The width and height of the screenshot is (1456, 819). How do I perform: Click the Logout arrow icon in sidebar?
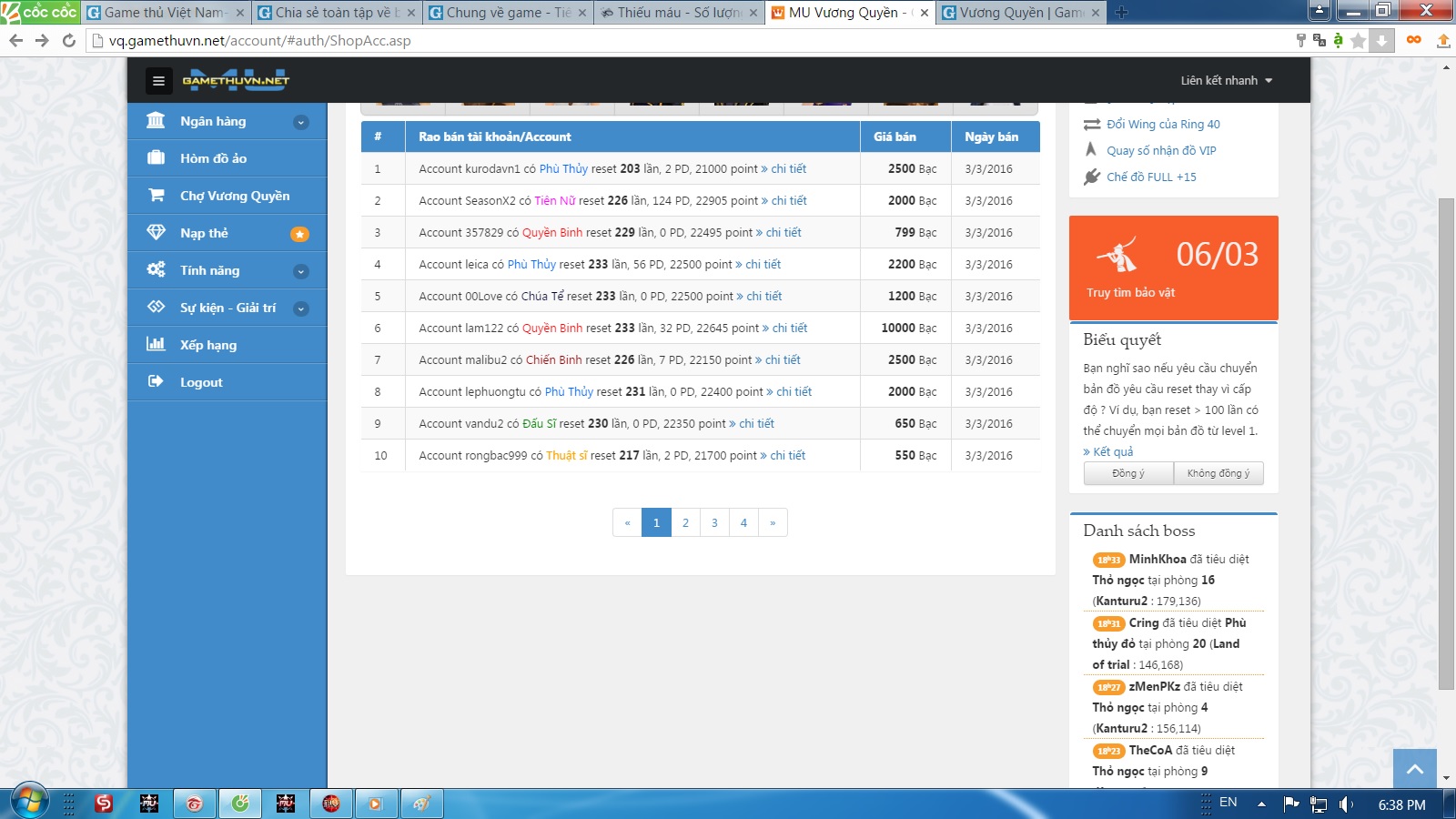coord(156,382)
